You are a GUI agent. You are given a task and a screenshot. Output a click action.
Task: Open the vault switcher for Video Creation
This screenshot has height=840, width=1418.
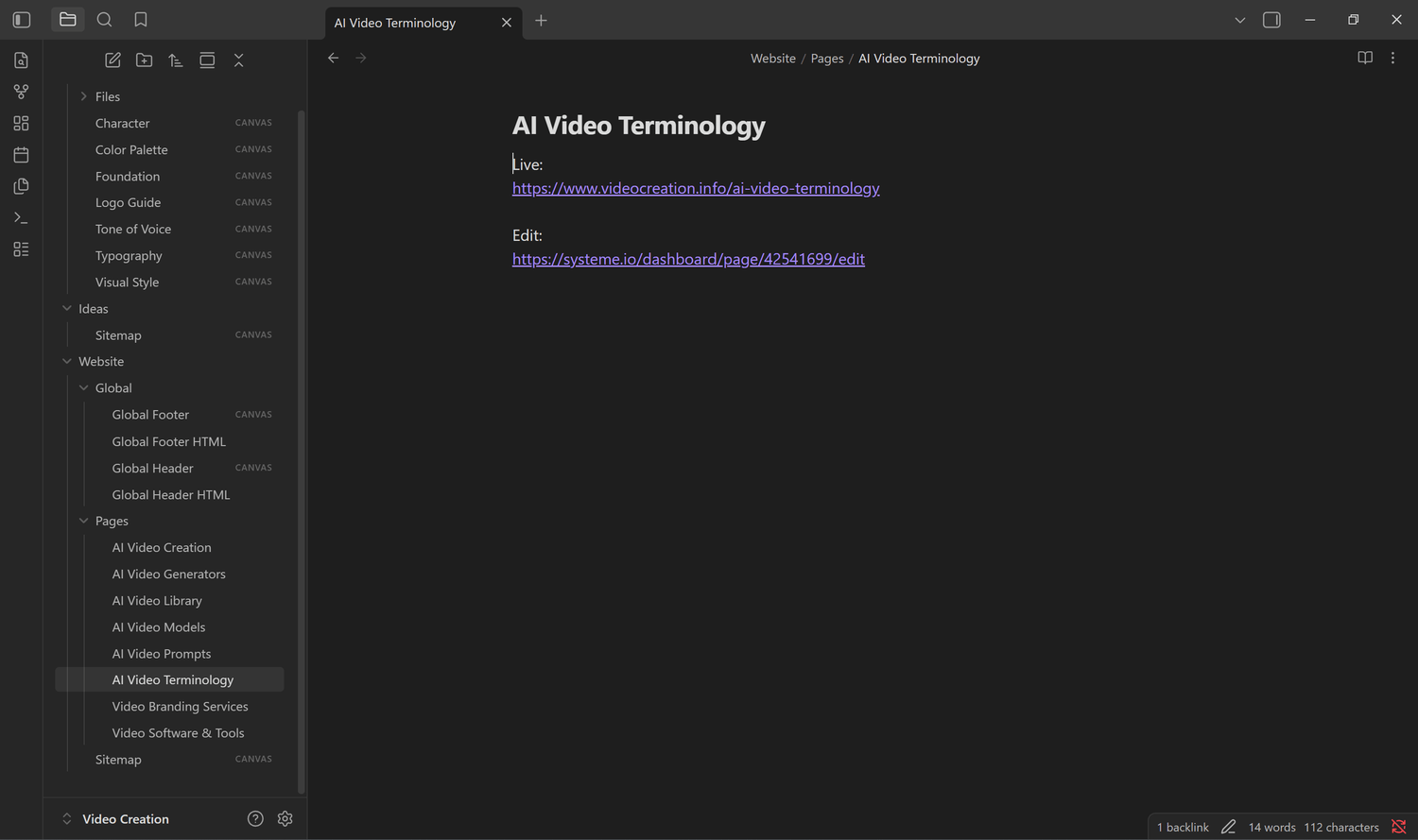(x=115, y=819)
